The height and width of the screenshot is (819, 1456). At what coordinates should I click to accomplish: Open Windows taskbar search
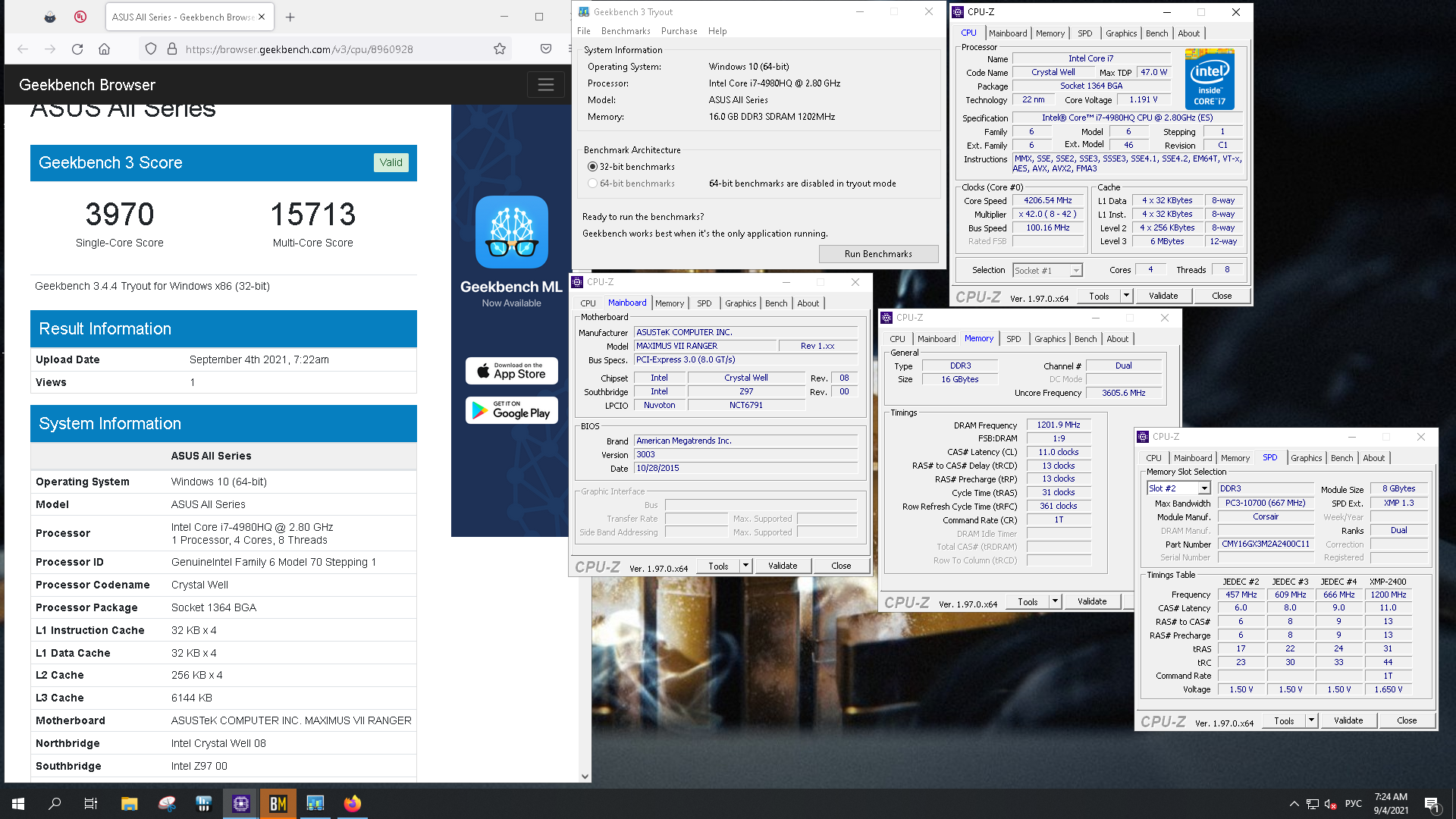pyautogui.click(x=55, y=804)
